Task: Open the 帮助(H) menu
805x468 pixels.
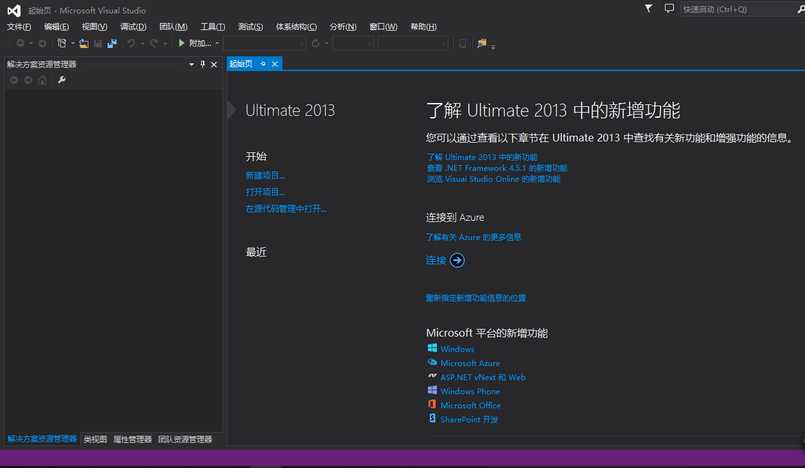Action: (424, 27)
